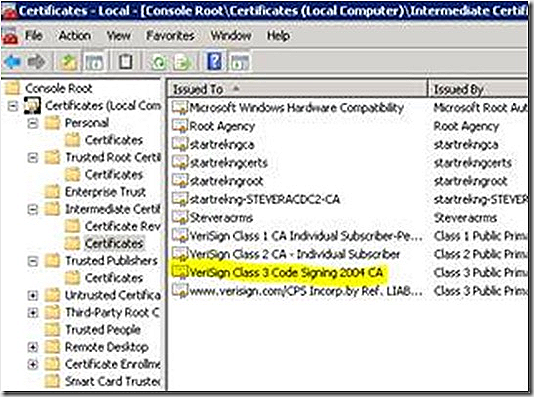Select VeriSign Class 1 CA Individual Subscriber row
Image resolution: width=534 pixels, height=397 pixels.
306,236
